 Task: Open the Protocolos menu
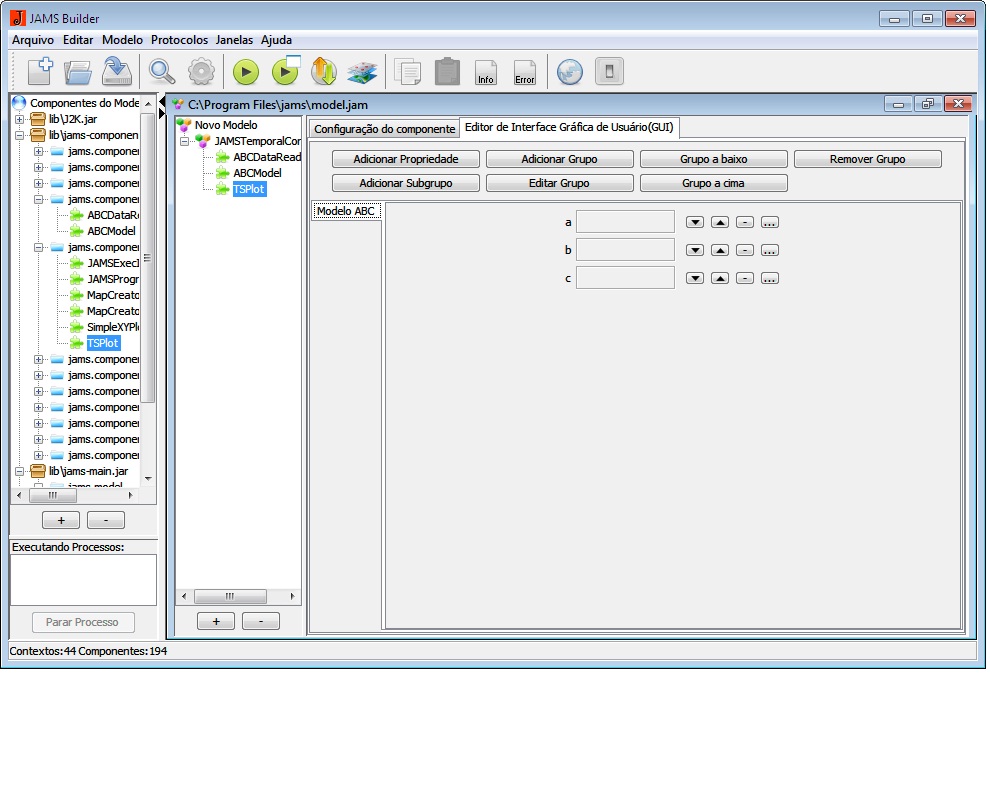click(179, 40)
